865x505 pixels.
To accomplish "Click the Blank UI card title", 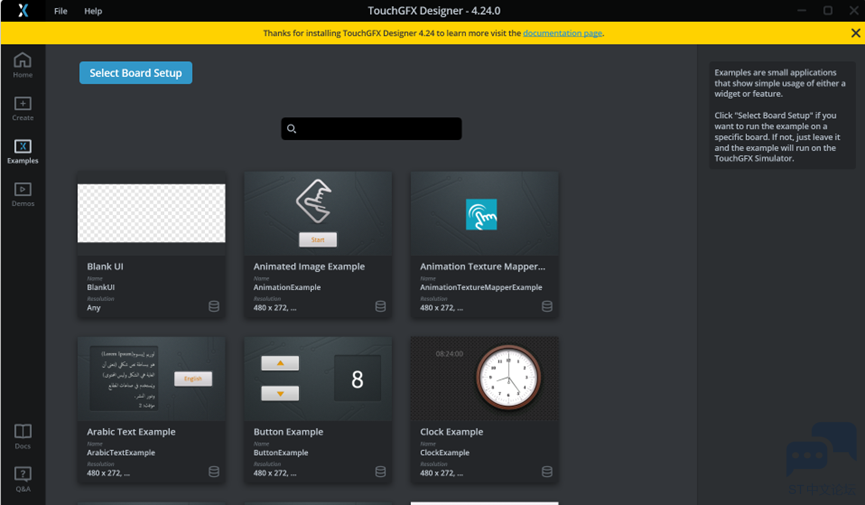I will click(105, 267).
